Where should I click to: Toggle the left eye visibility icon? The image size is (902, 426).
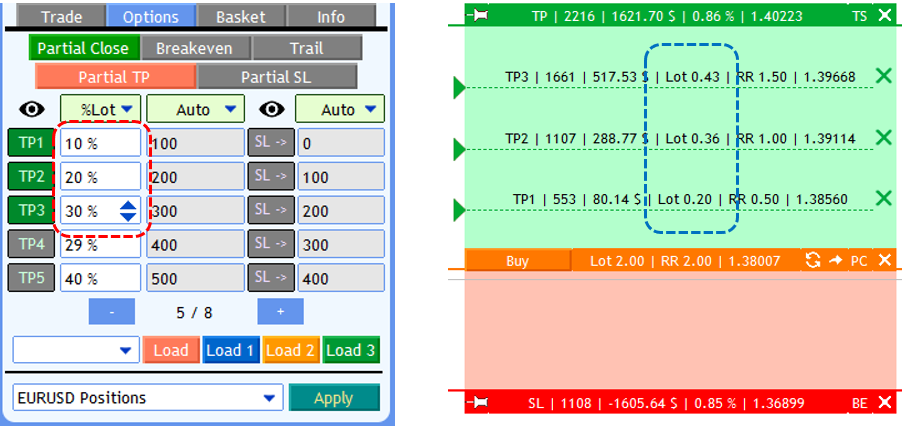point(32,109)
